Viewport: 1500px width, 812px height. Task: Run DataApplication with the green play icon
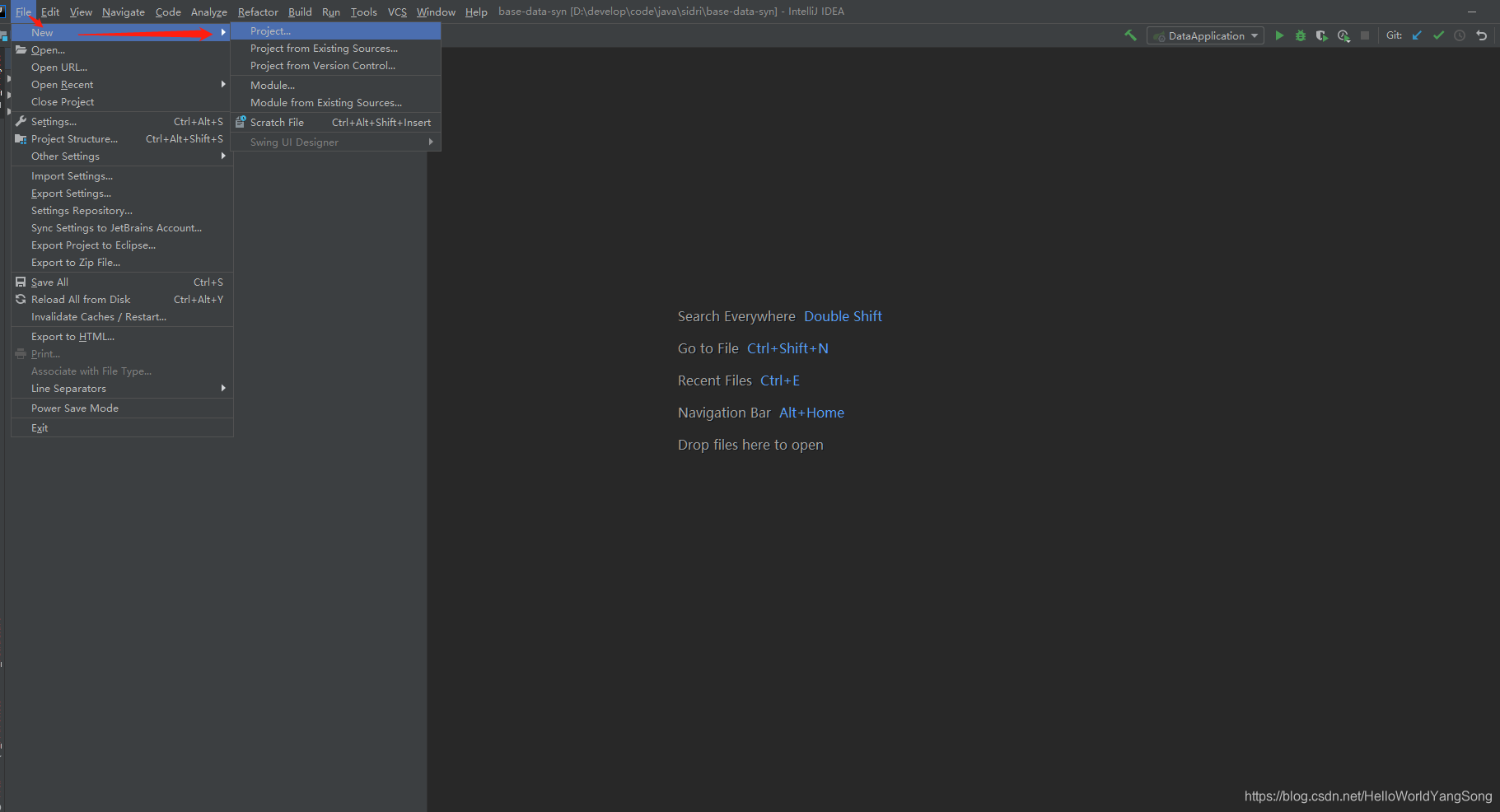[1279, 35]
